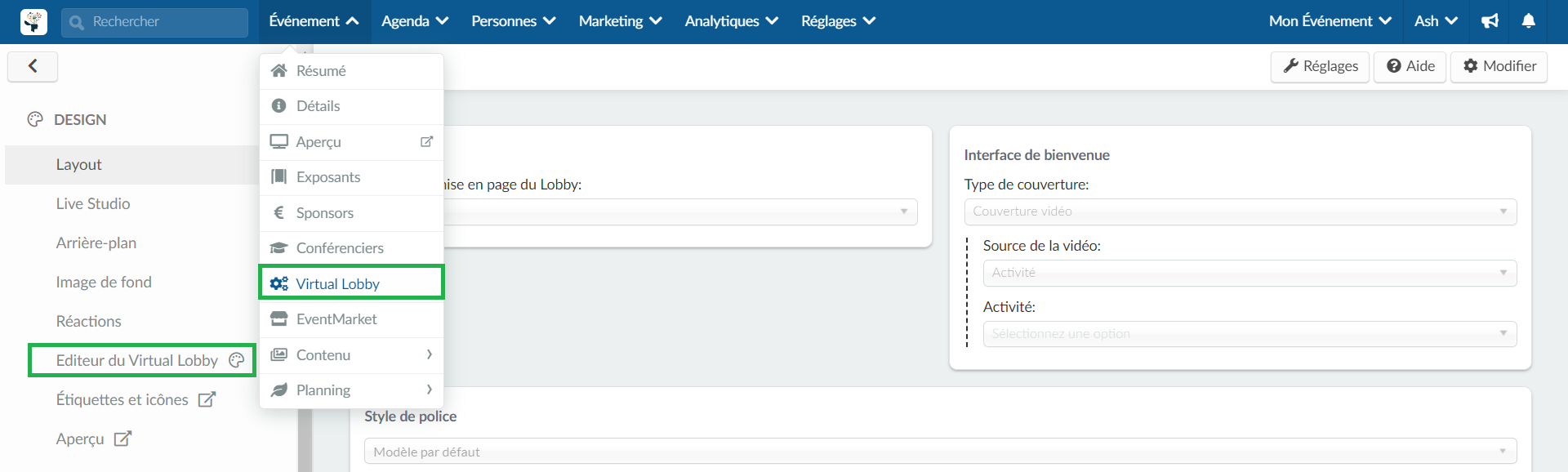Click the sidebar vertical scrollbar

(305, 439)
